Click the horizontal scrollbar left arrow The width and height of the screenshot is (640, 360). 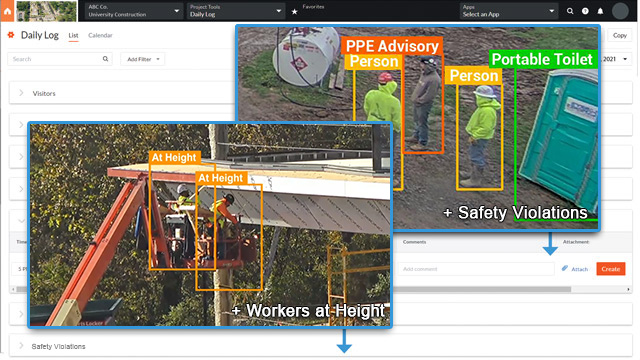13,289
